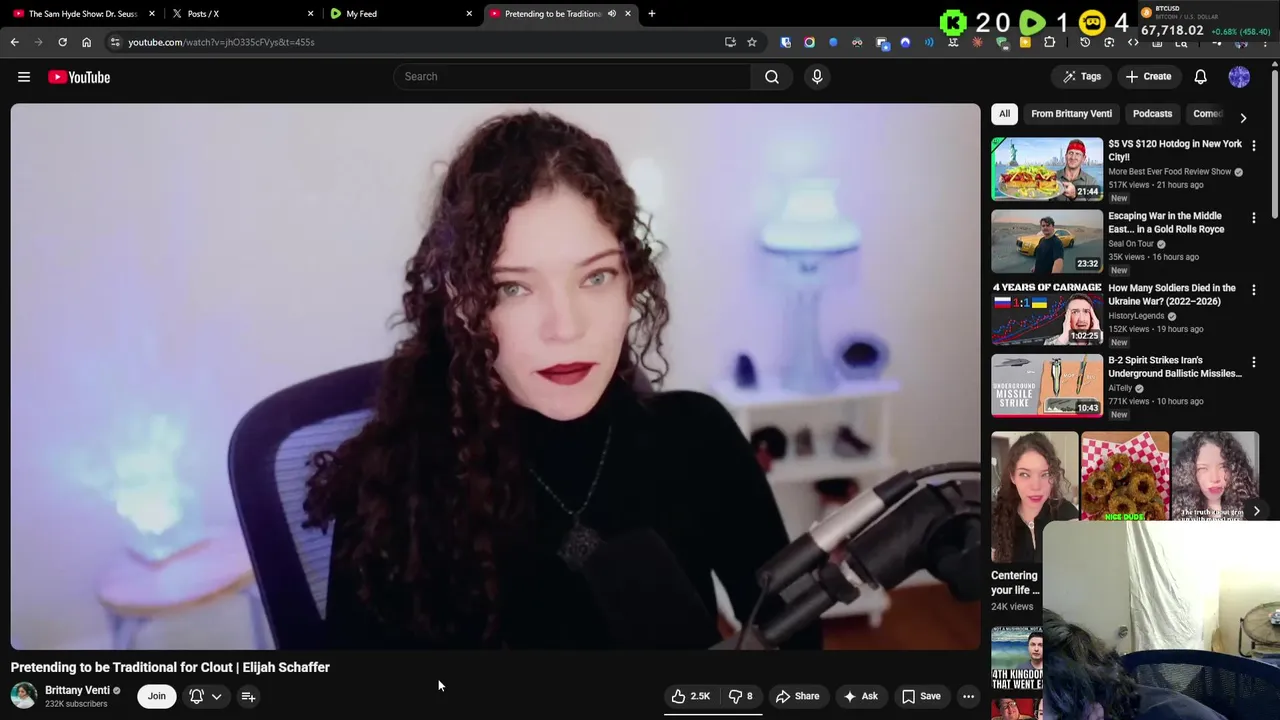Close the Pretending to be Traditional tab
Viewport: 1280px width, 720px height.
pos(628,14)
